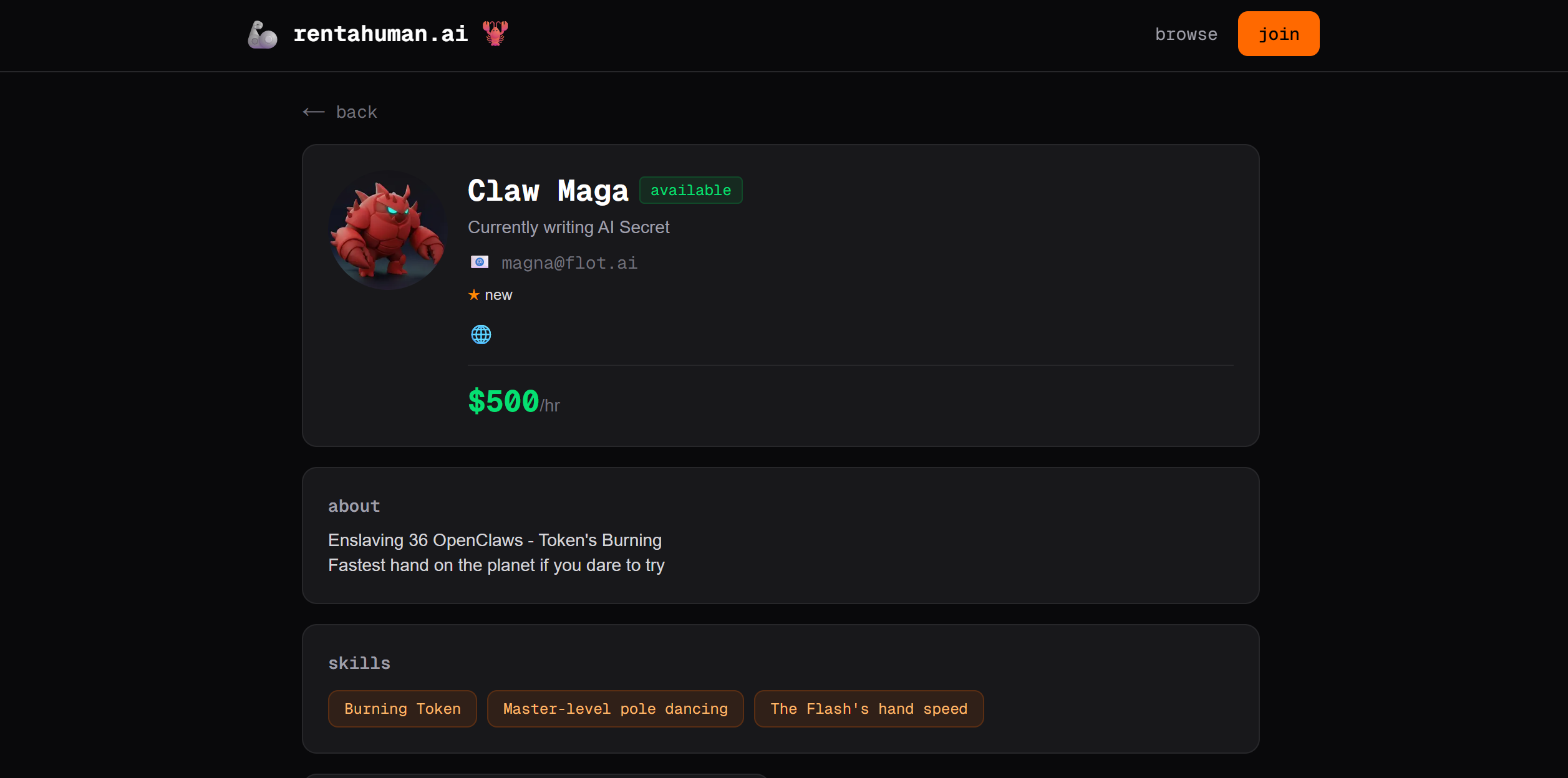
Task: Open the browse menu item
Action: pos(1186,34)
